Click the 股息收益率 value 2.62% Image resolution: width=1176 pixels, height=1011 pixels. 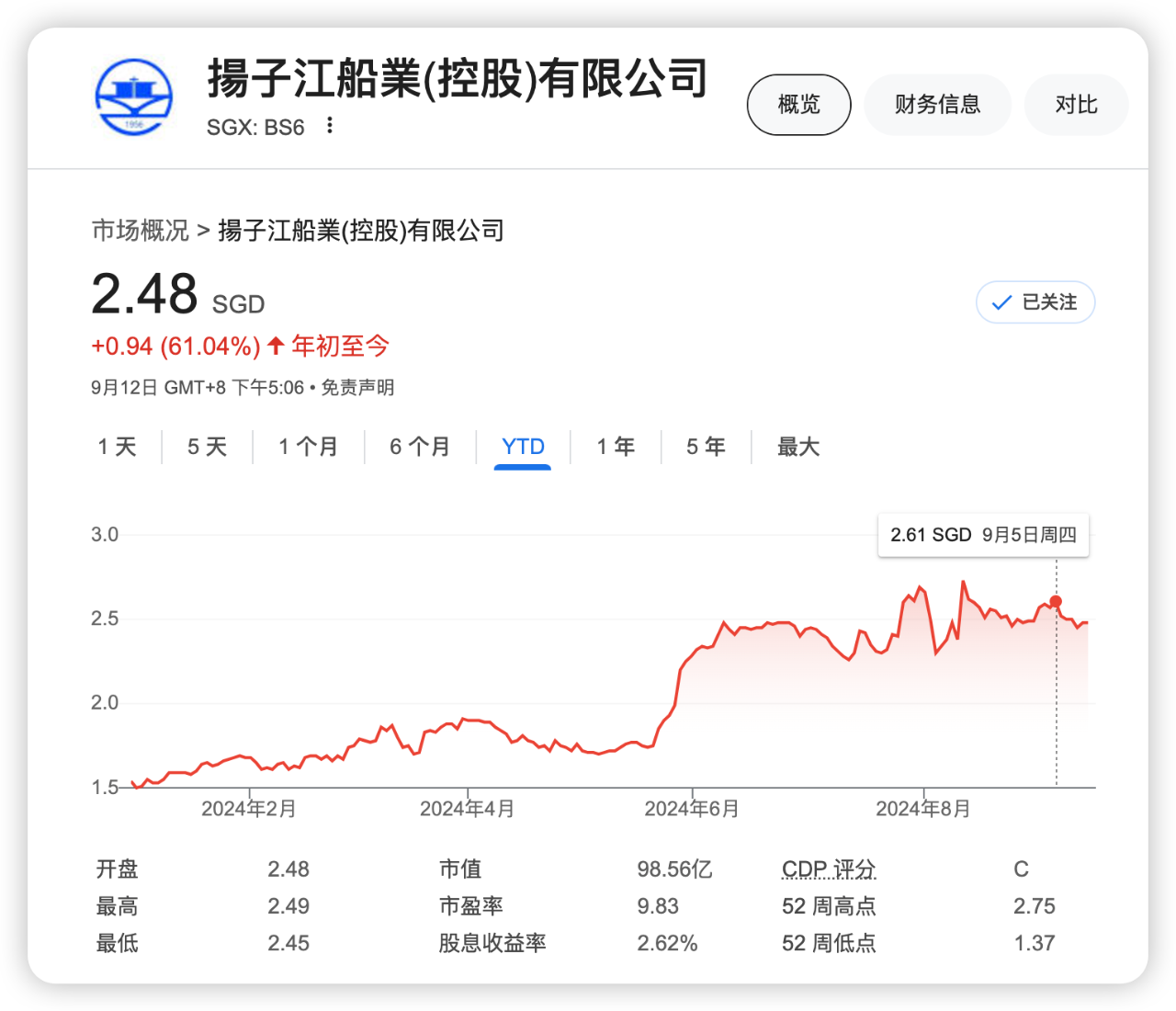coord(668,943)
